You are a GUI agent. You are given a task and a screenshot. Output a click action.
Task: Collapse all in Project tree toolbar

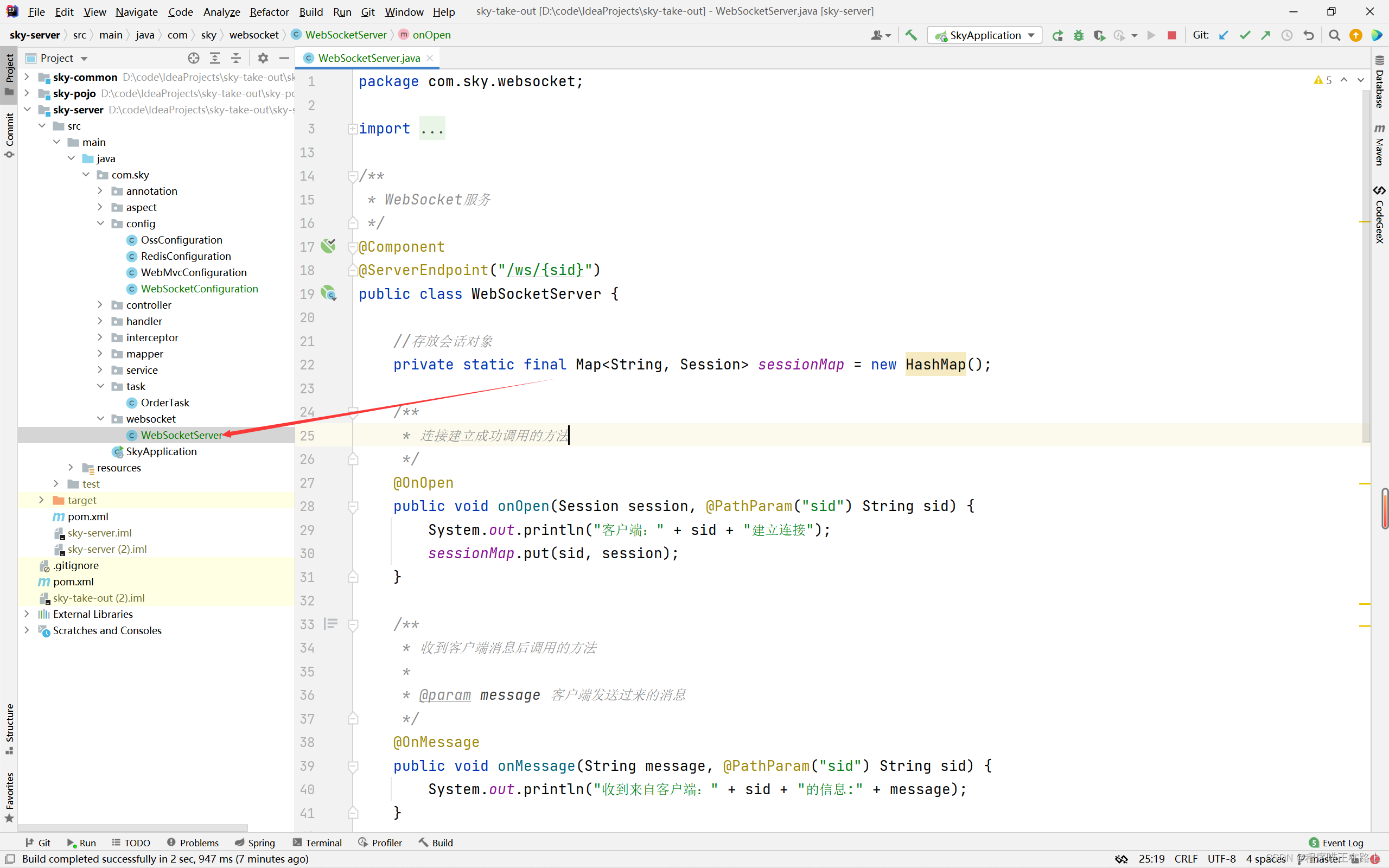[x=236, y=58]
